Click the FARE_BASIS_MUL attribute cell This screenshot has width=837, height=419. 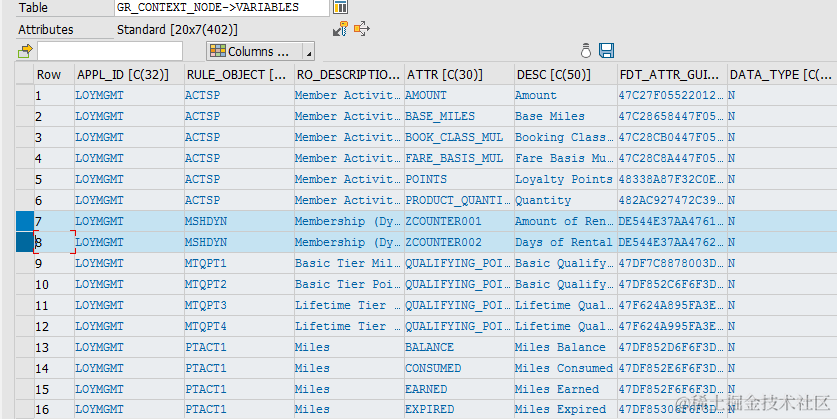tap(459, 158)
